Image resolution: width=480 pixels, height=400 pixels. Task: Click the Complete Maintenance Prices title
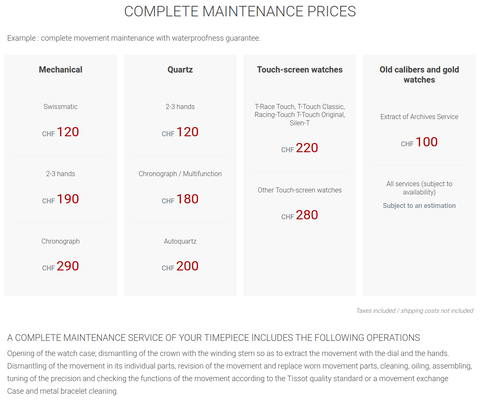[240, 12]
